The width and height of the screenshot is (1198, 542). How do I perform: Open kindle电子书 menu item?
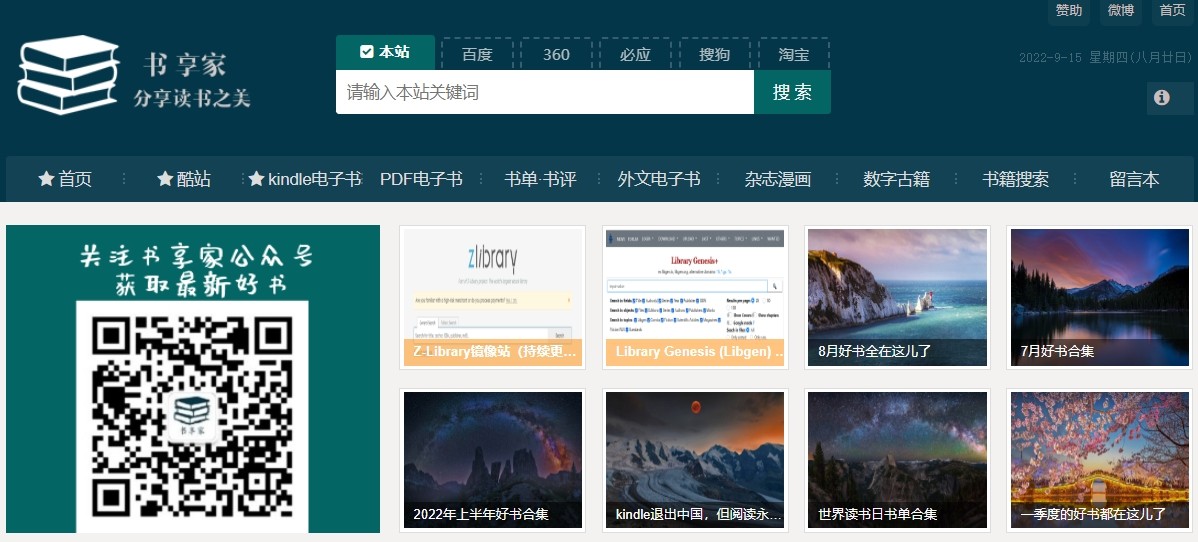pyautogui.click(x=315, y=179)
